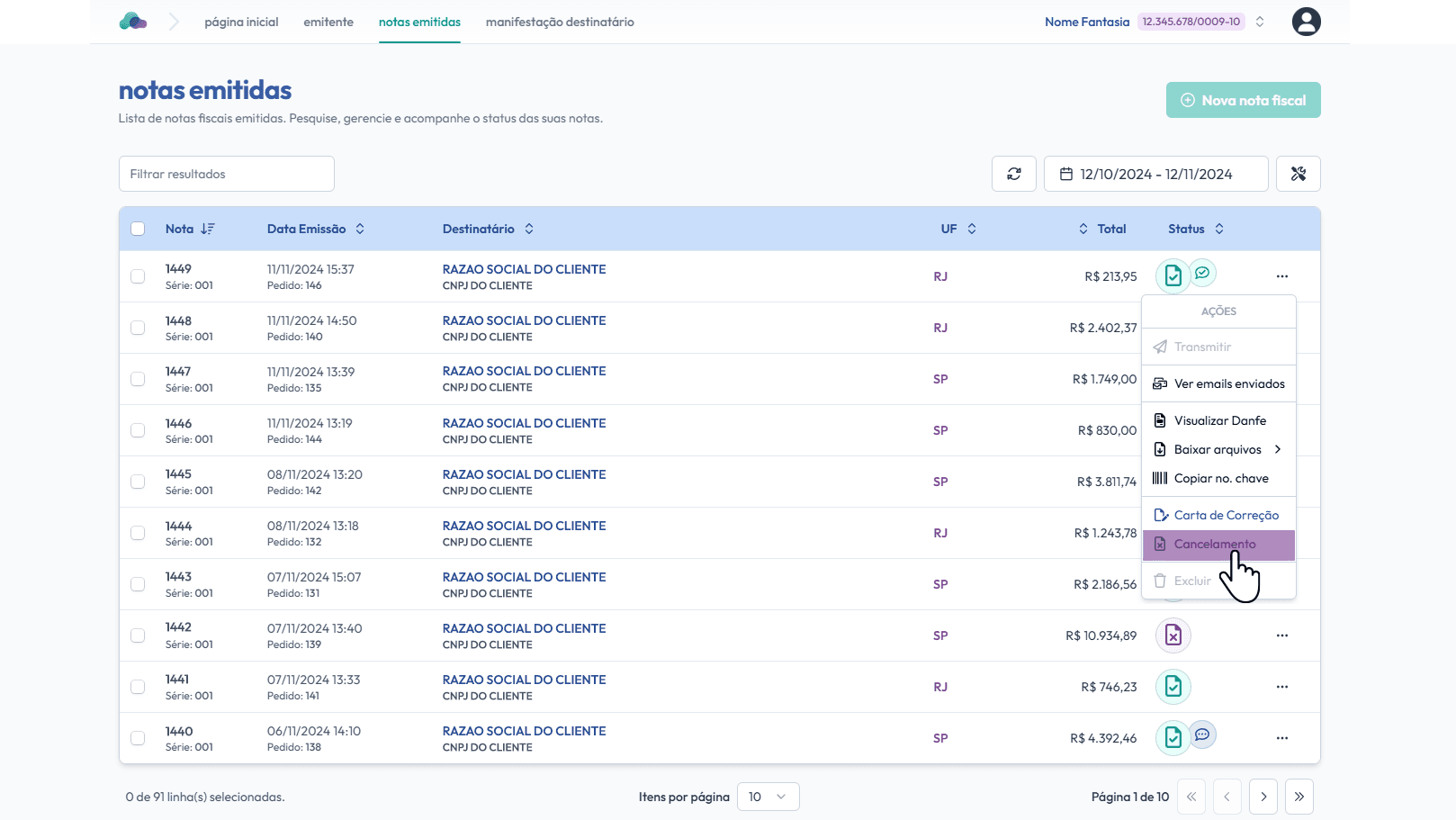Click the user profile avatar icon
This screenshot has height=820, width=1456.
coord(1306,22)
